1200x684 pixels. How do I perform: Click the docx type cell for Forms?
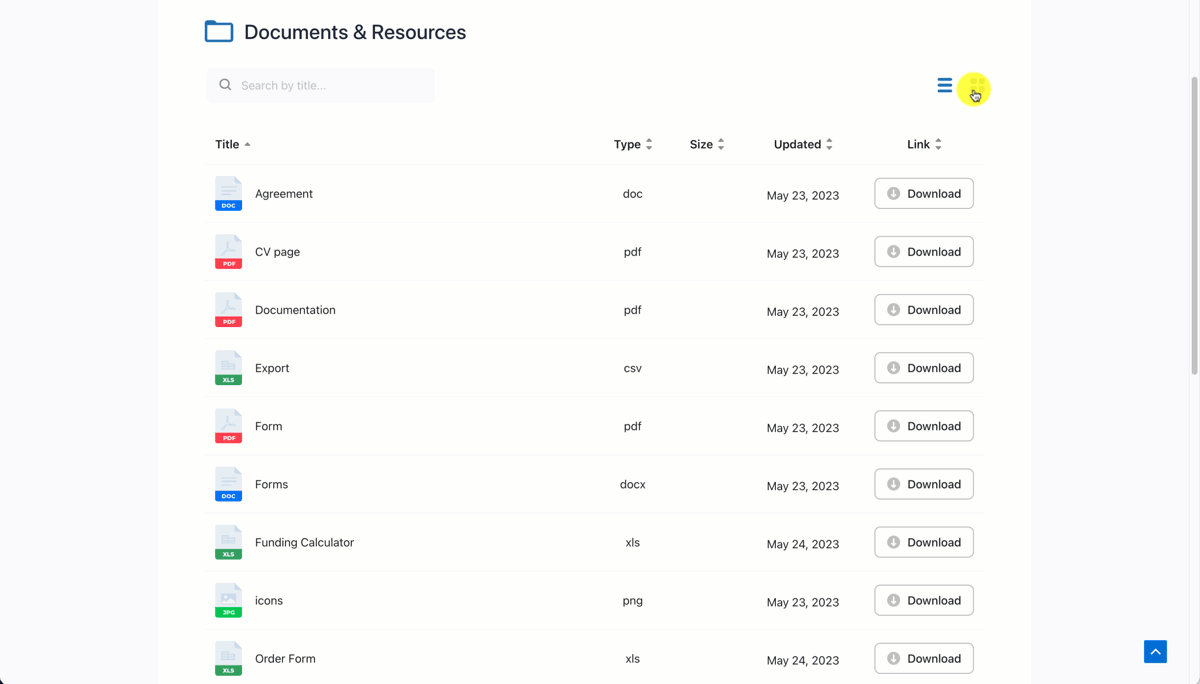point(633,484)
